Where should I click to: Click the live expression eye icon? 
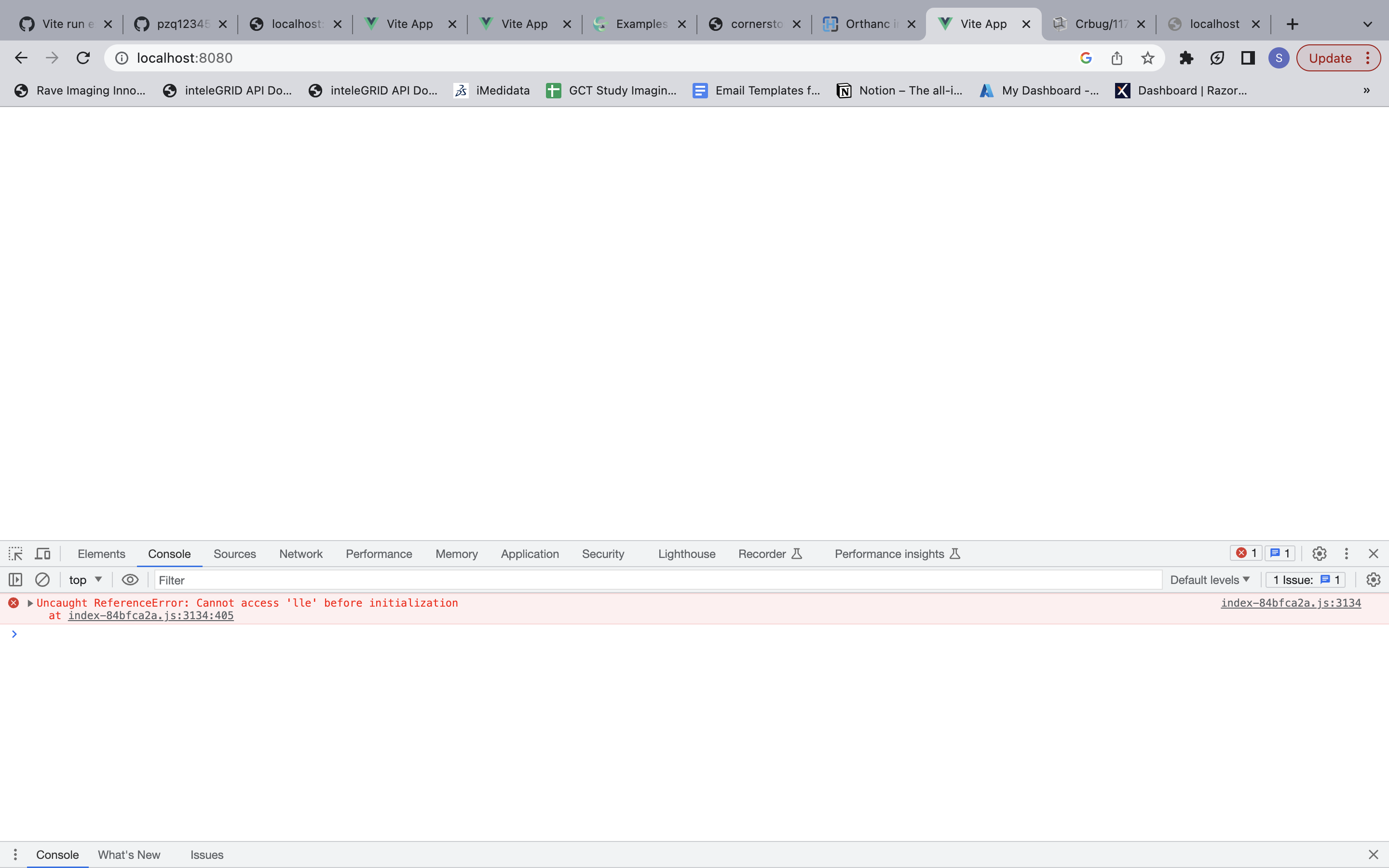coord(130,580)
